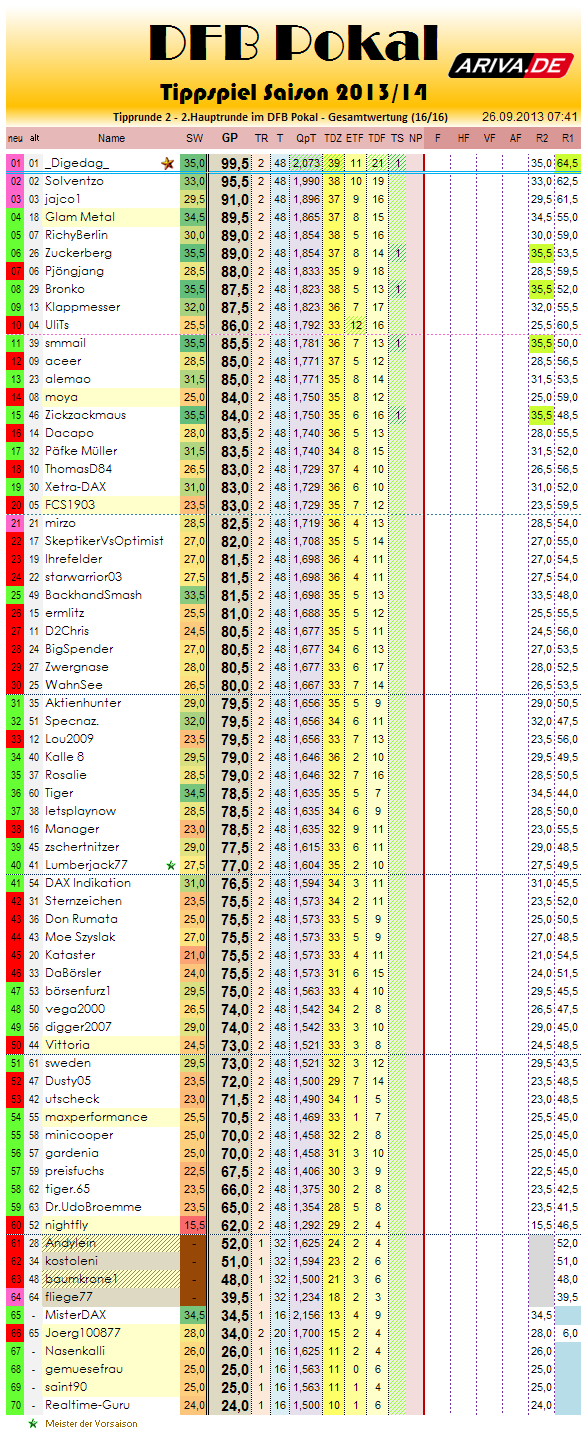Image resolution: width=587 pixels, height=1433 pixels.
Task: Click player name Glam Metal
Action: (x=80, y=217)
